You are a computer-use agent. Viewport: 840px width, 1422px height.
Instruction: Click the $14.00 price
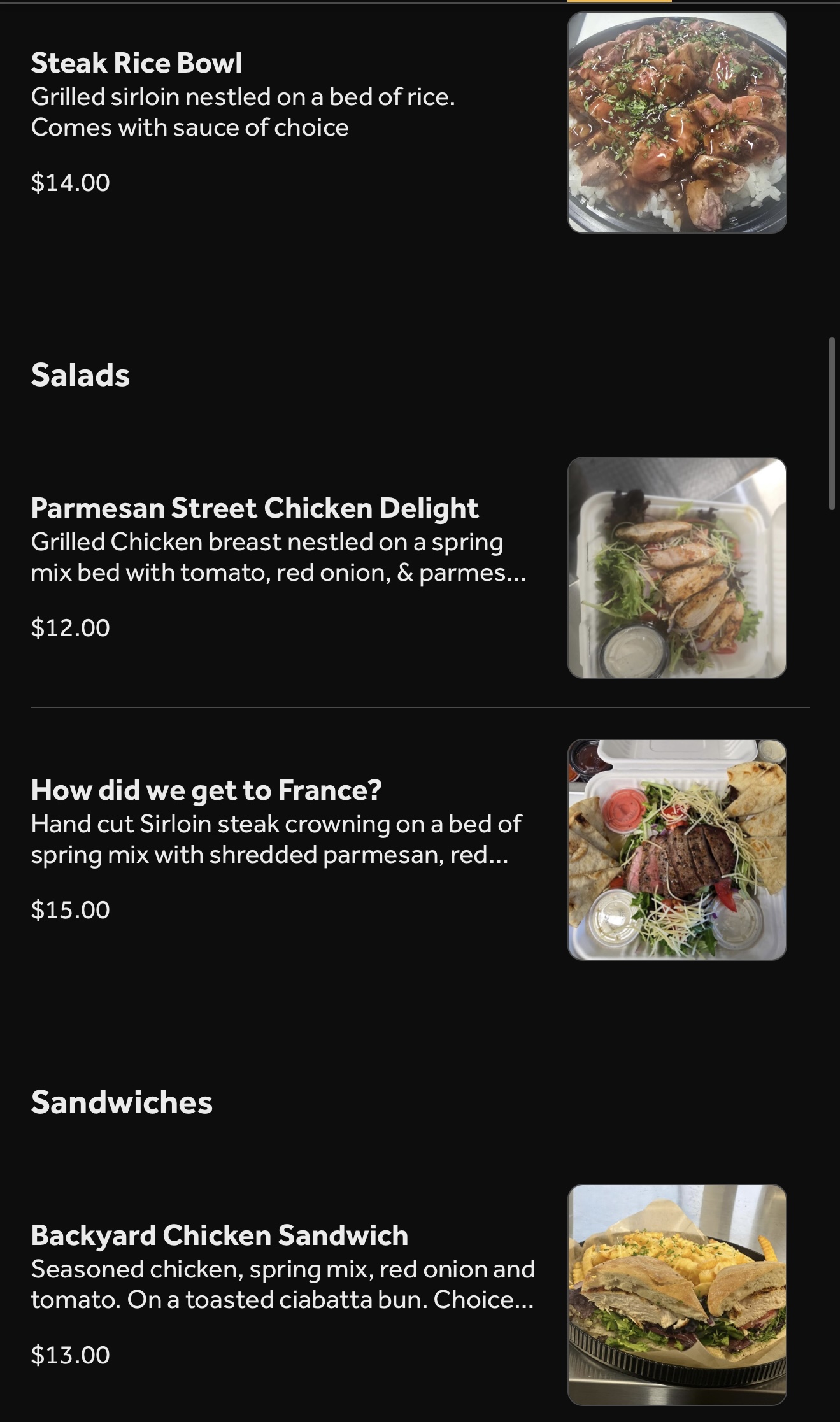click(x=70, y=183)
